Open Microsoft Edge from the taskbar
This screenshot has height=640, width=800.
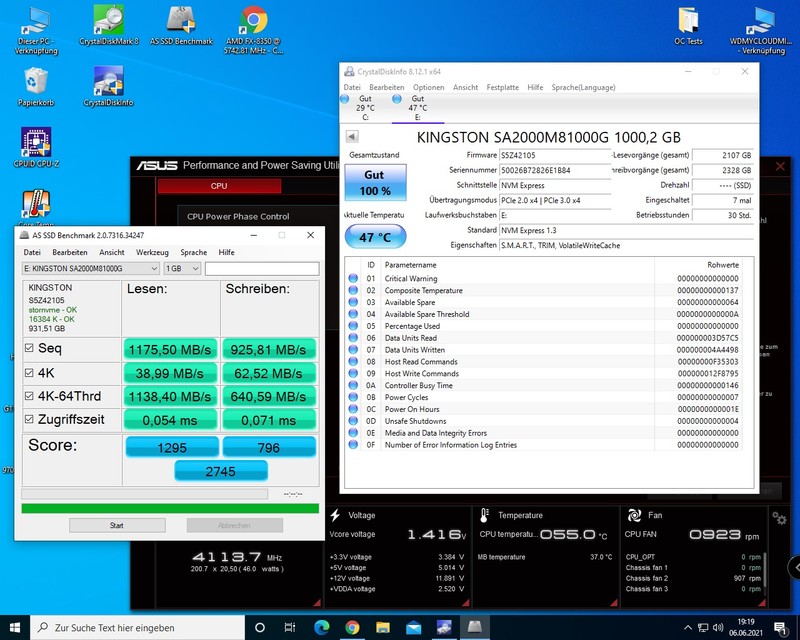click(322, 627)
